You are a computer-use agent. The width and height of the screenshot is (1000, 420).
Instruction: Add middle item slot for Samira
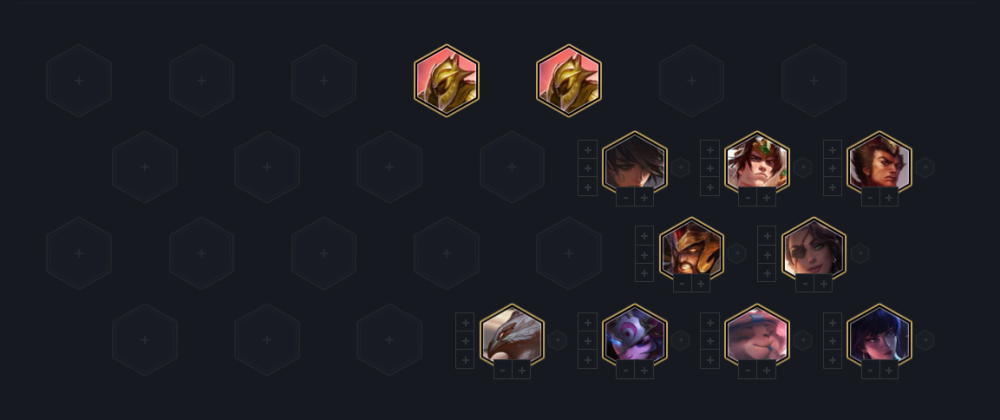pyautogui.click(x=767, y=254)
